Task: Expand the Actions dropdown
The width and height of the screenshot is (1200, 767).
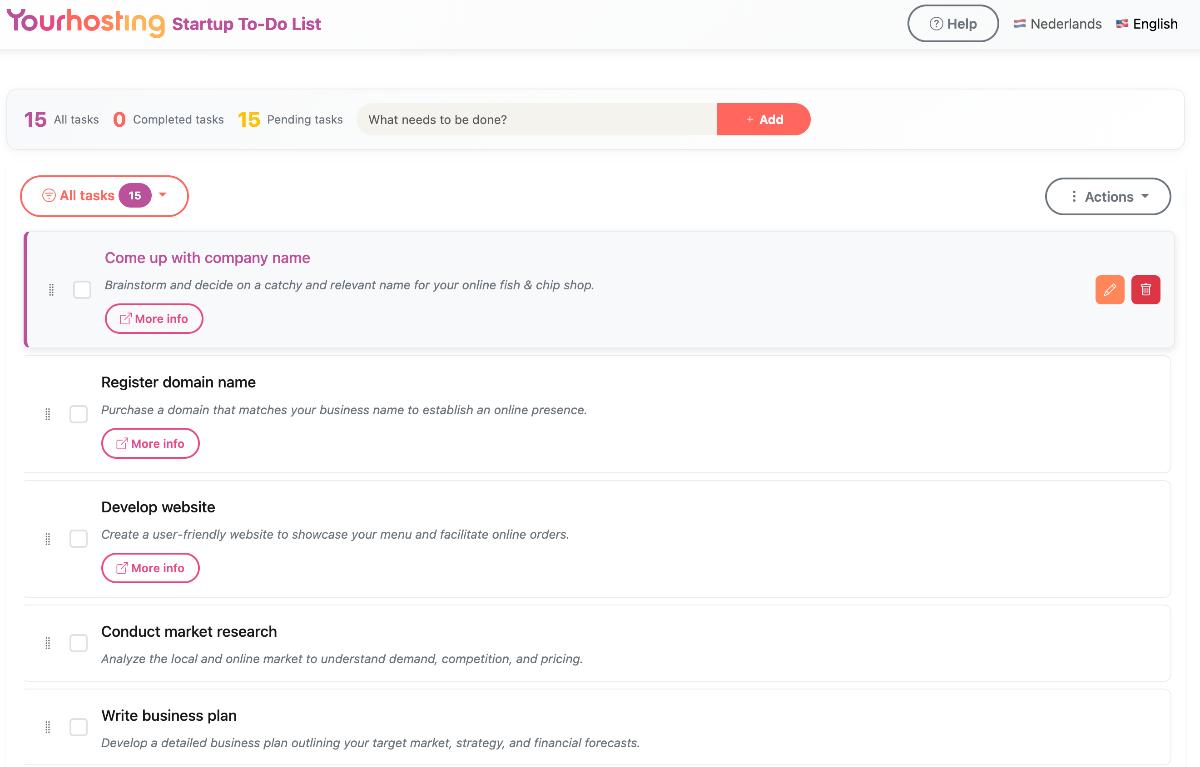Action: (x=1108, y=196)
